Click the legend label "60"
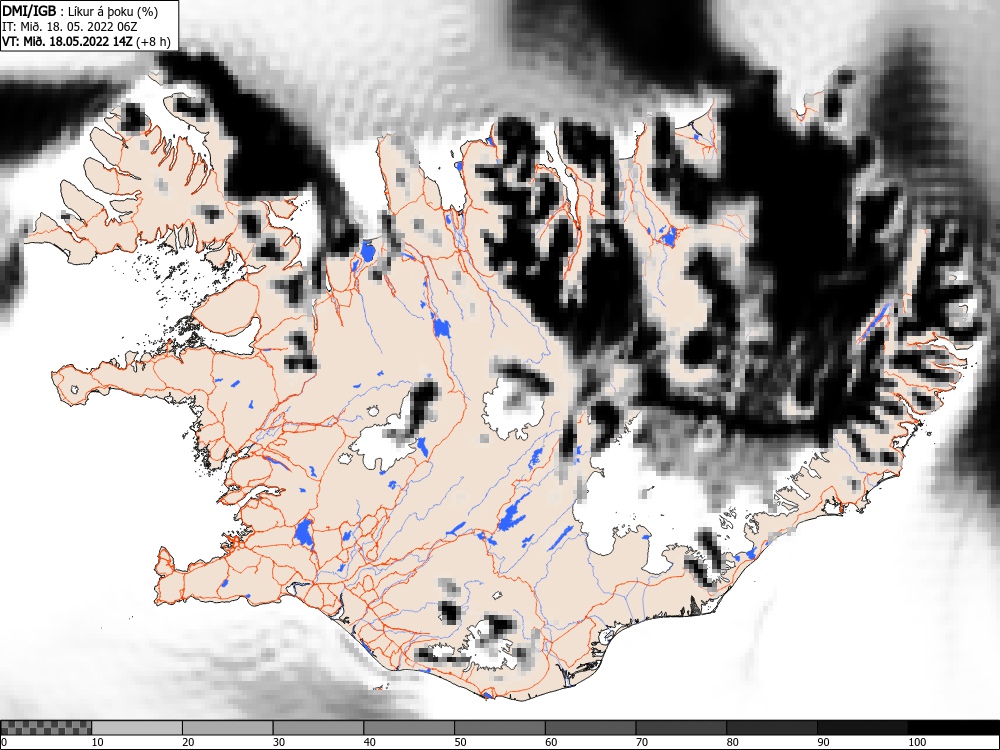1000x750 pixels. [x=551, y=742]
